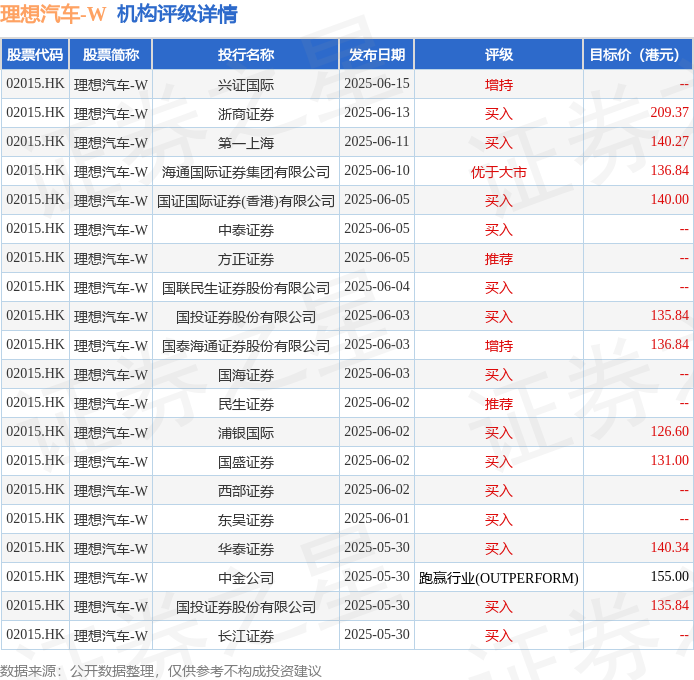Select the 长江证券 cell
The height and width of the screenshot is (680, 694).
pos(246,636)
